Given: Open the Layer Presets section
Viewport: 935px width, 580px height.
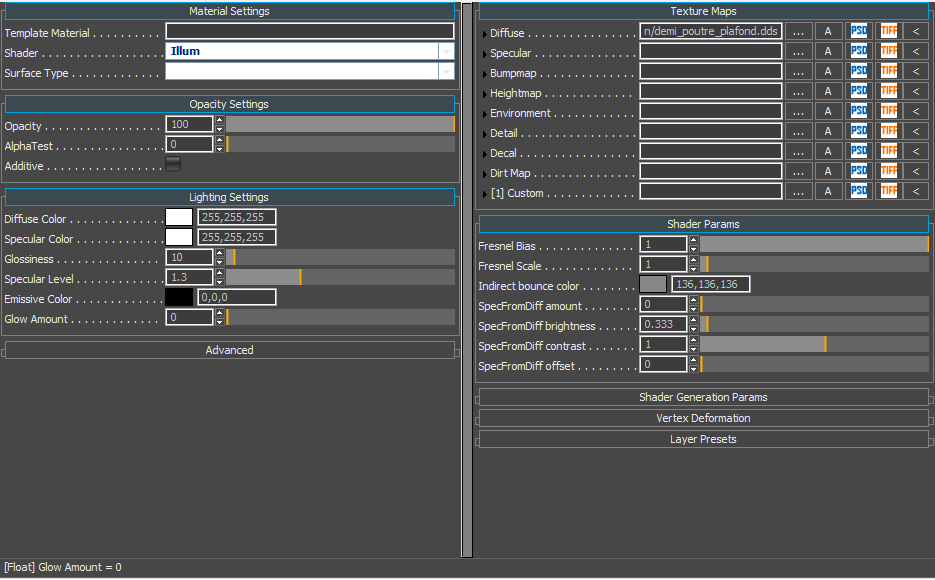Looking at the screenshot, I should pos(702,439).
